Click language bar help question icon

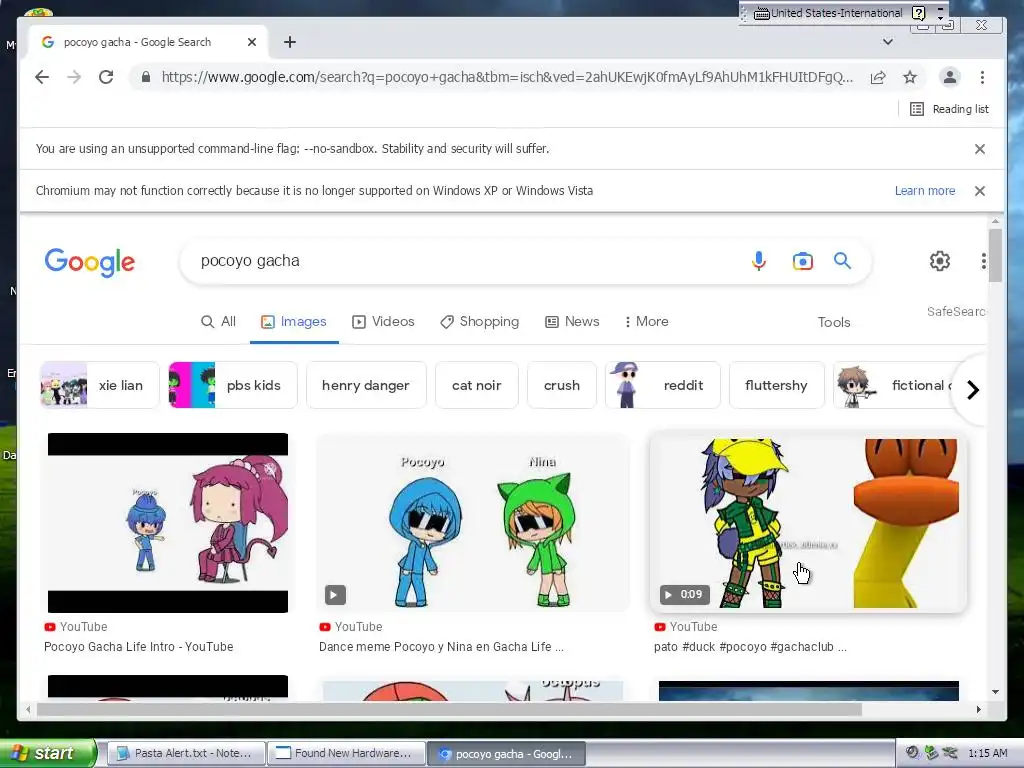tap(918, 13)
